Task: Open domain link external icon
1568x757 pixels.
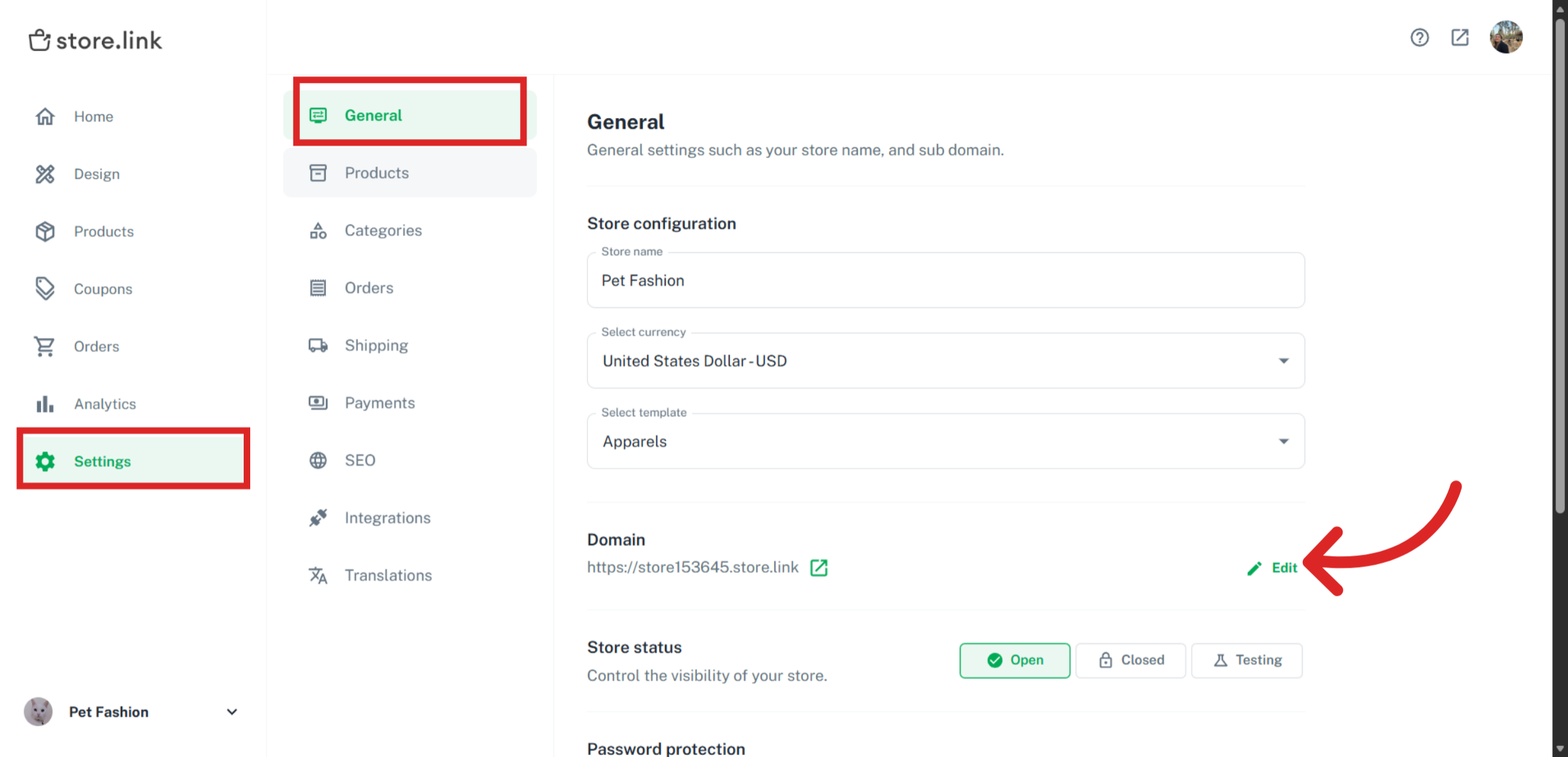Action: (819, 568)
